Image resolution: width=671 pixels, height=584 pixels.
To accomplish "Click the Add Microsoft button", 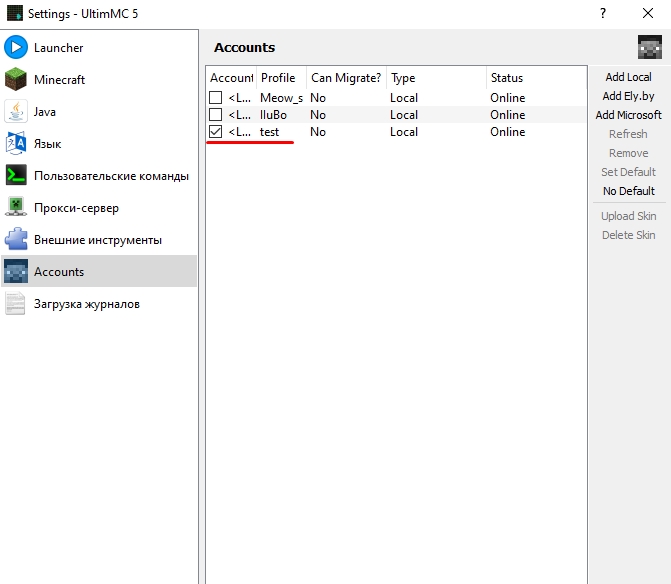I will point(628,115).
